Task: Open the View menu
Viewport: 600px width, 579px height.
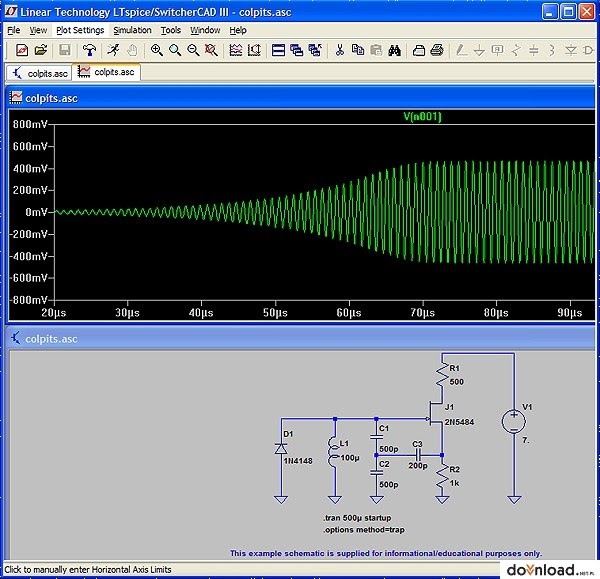Action: tap(38, 30)
